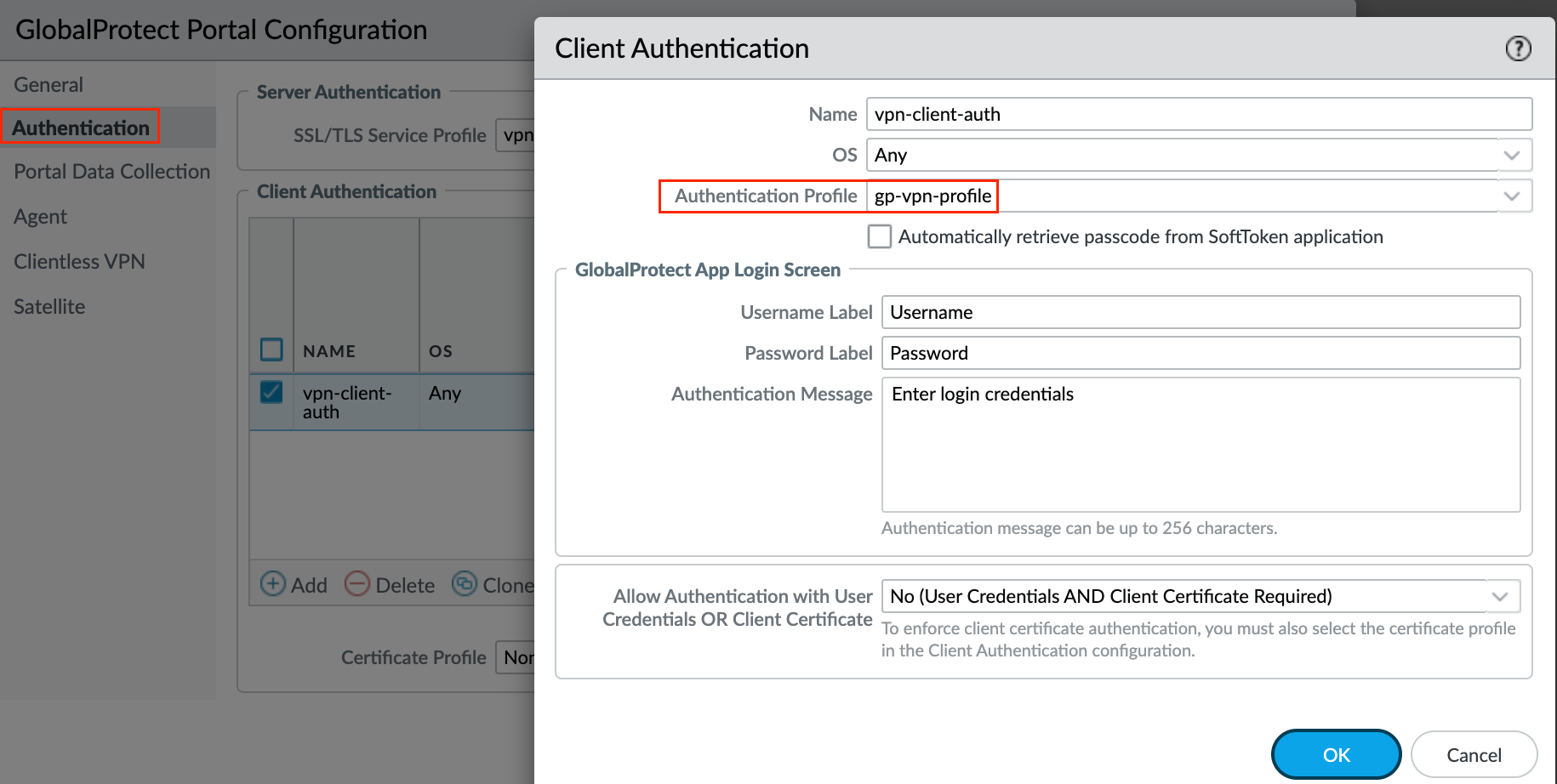Select the Clientless VPN tab
Screen dimensions: 1557x784
[x=79, y=261]
